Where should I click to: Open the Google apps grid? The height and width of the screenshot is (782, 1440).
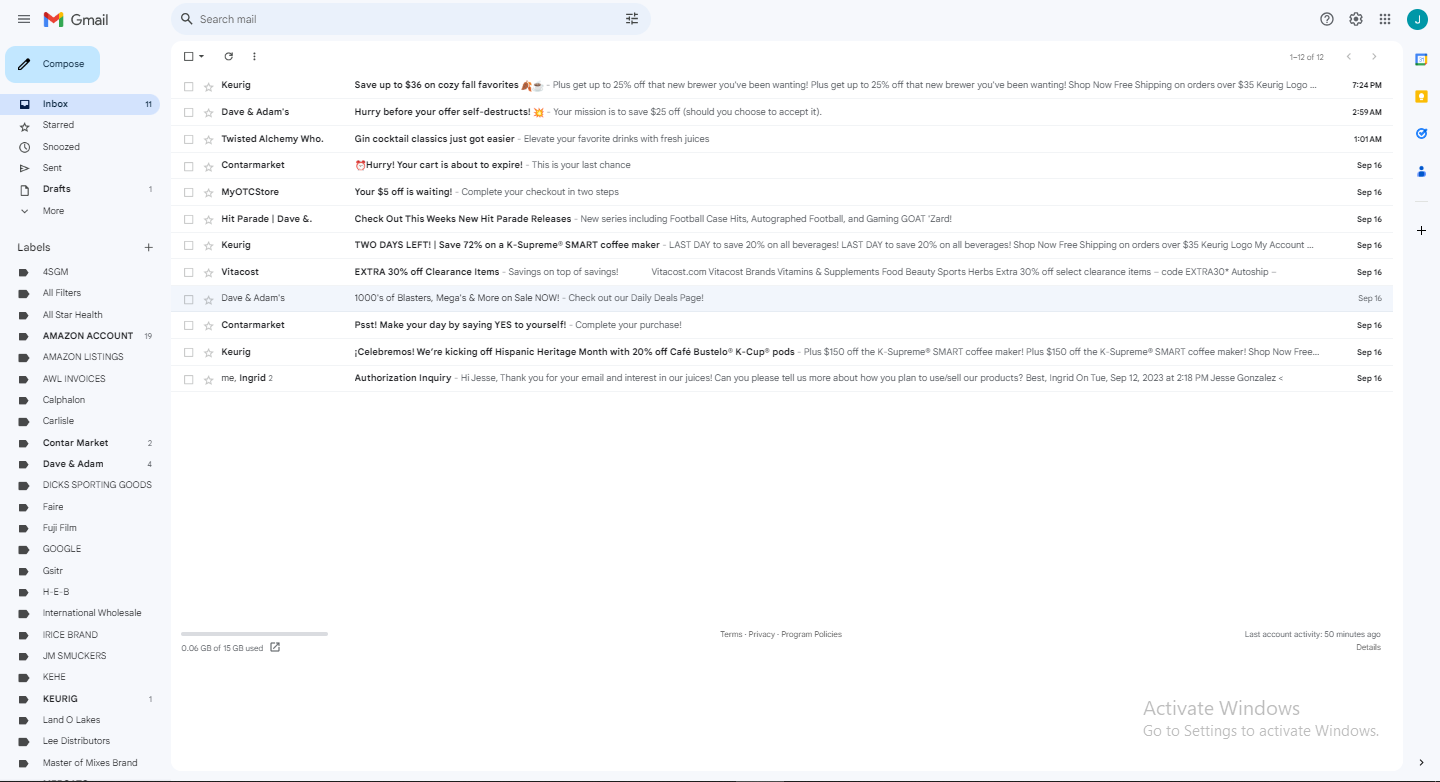(x=1385, y=19)
